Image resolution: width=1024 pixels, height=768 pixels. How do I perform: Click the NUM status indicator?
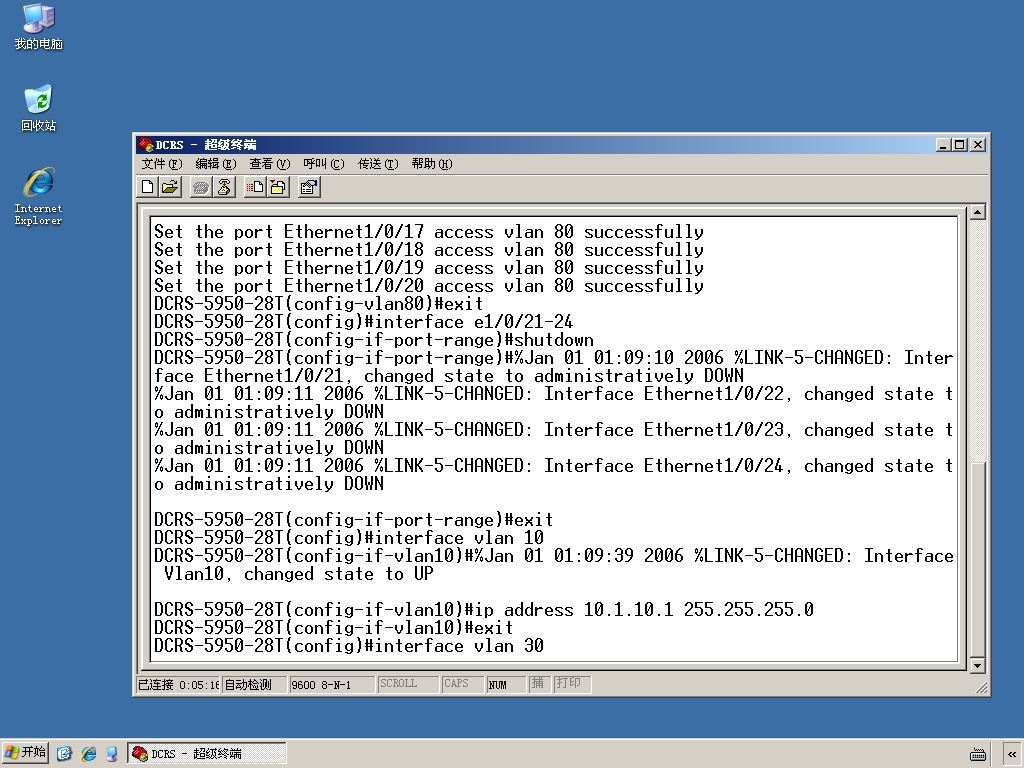pos(505,684)
